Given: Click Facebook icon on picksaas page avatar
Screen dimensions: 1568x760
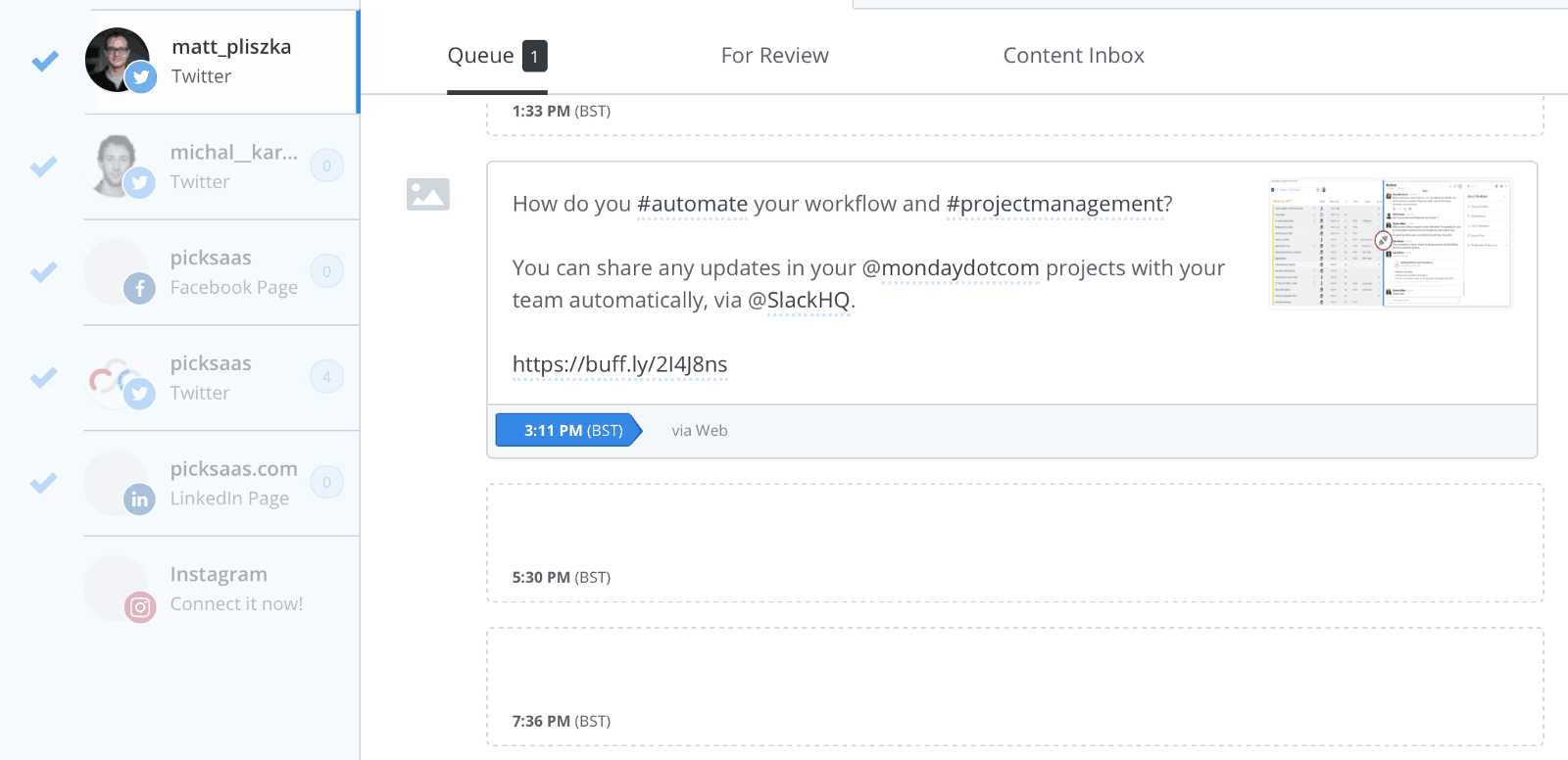Looking at the screenshot, I should pos(139,288).
